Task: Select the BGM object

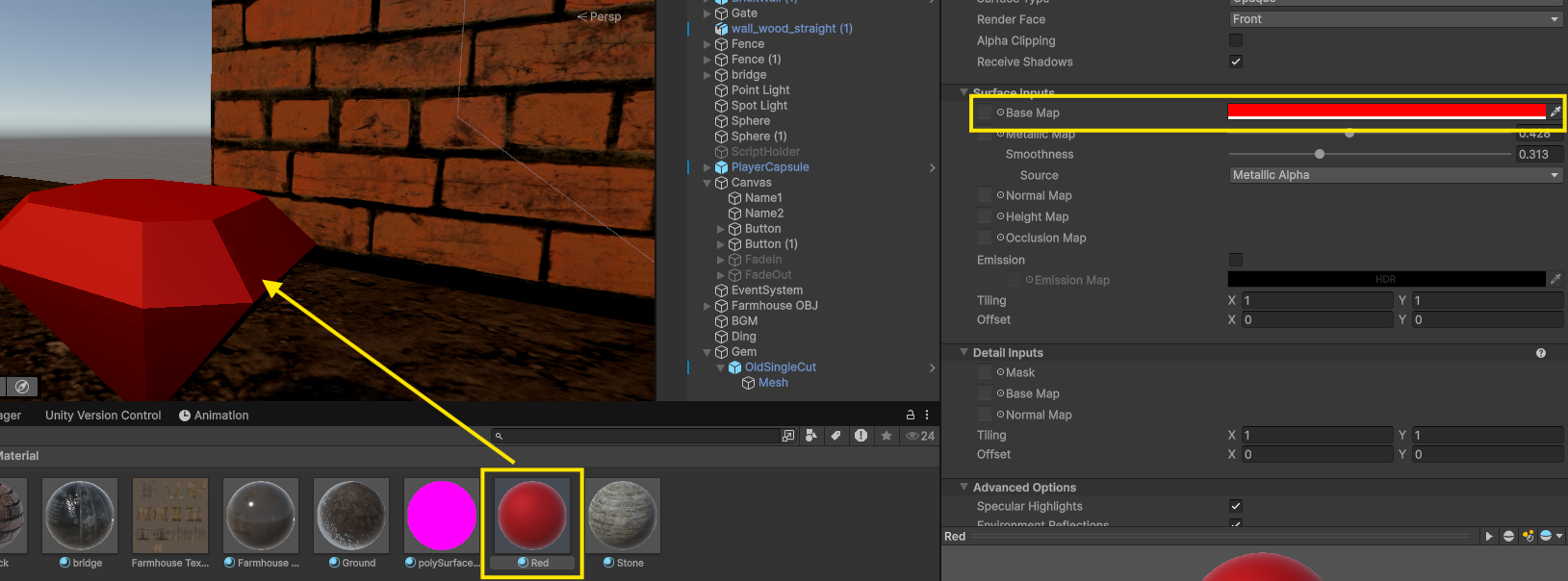Action: (744, 321)
